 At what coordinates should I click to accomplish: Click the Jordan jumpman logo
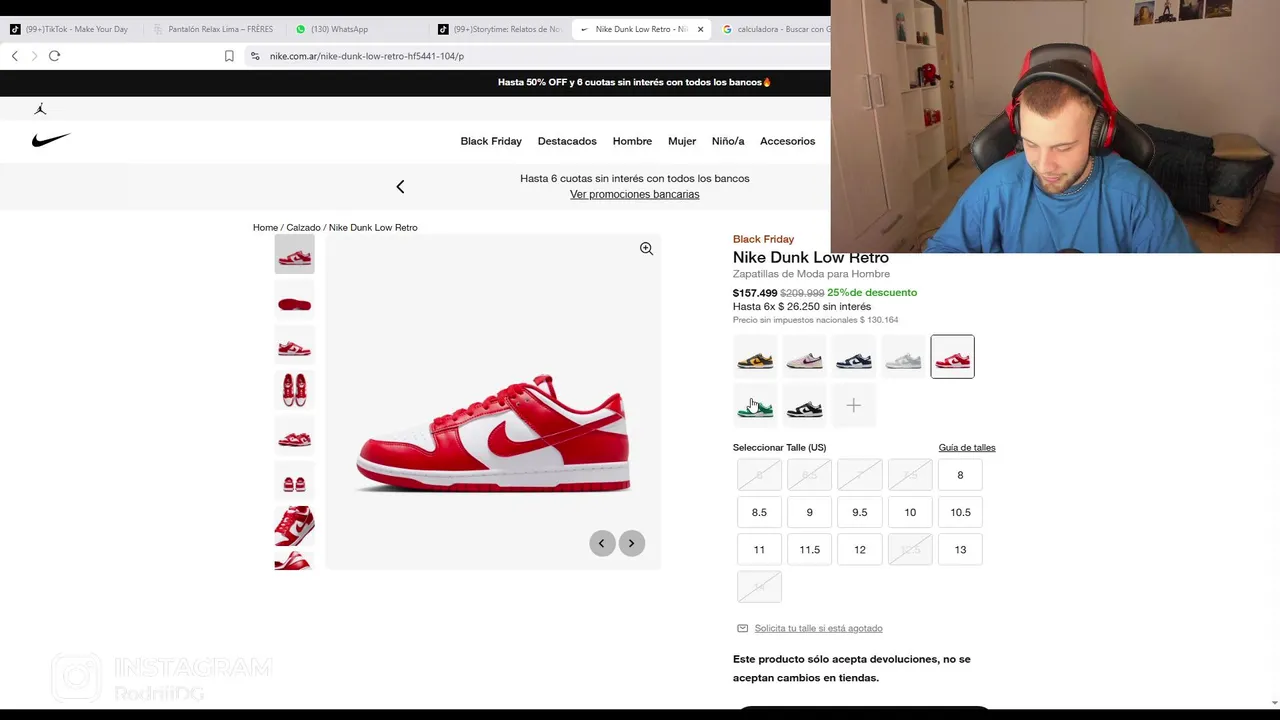coord(40,109)
